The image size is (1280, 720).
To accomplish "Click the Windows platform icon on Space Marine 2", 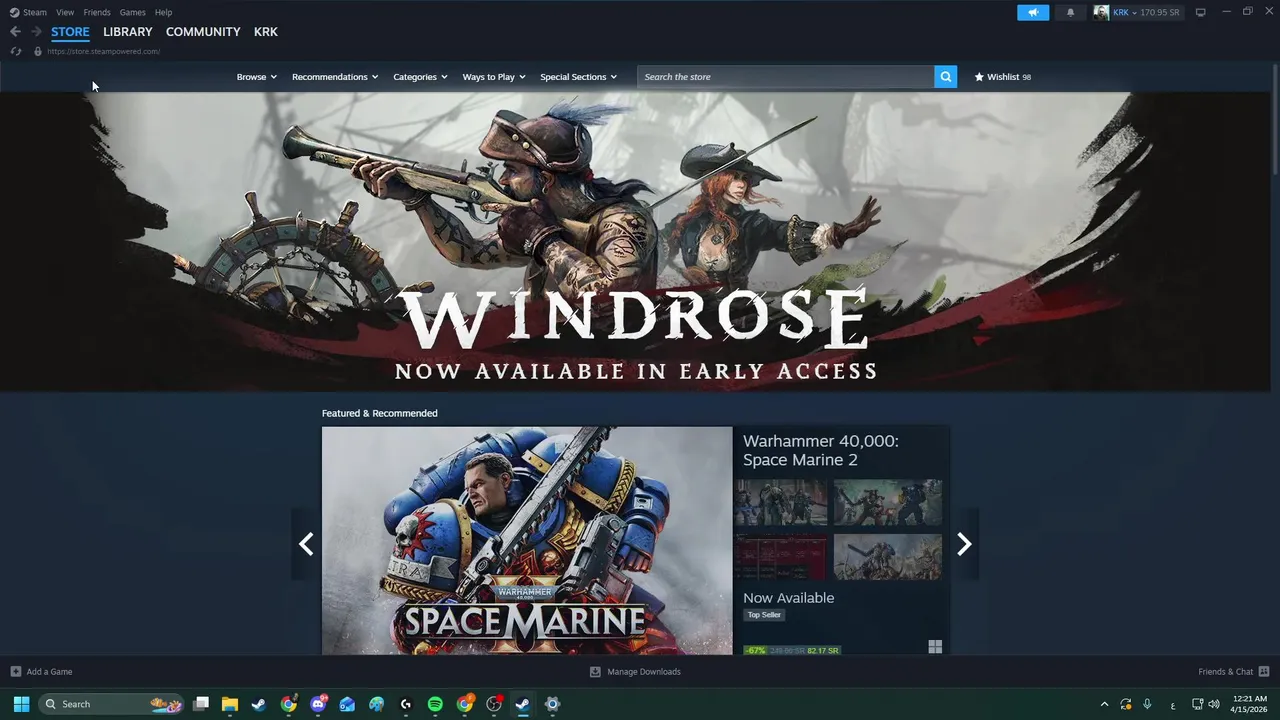I will (935, 647).
